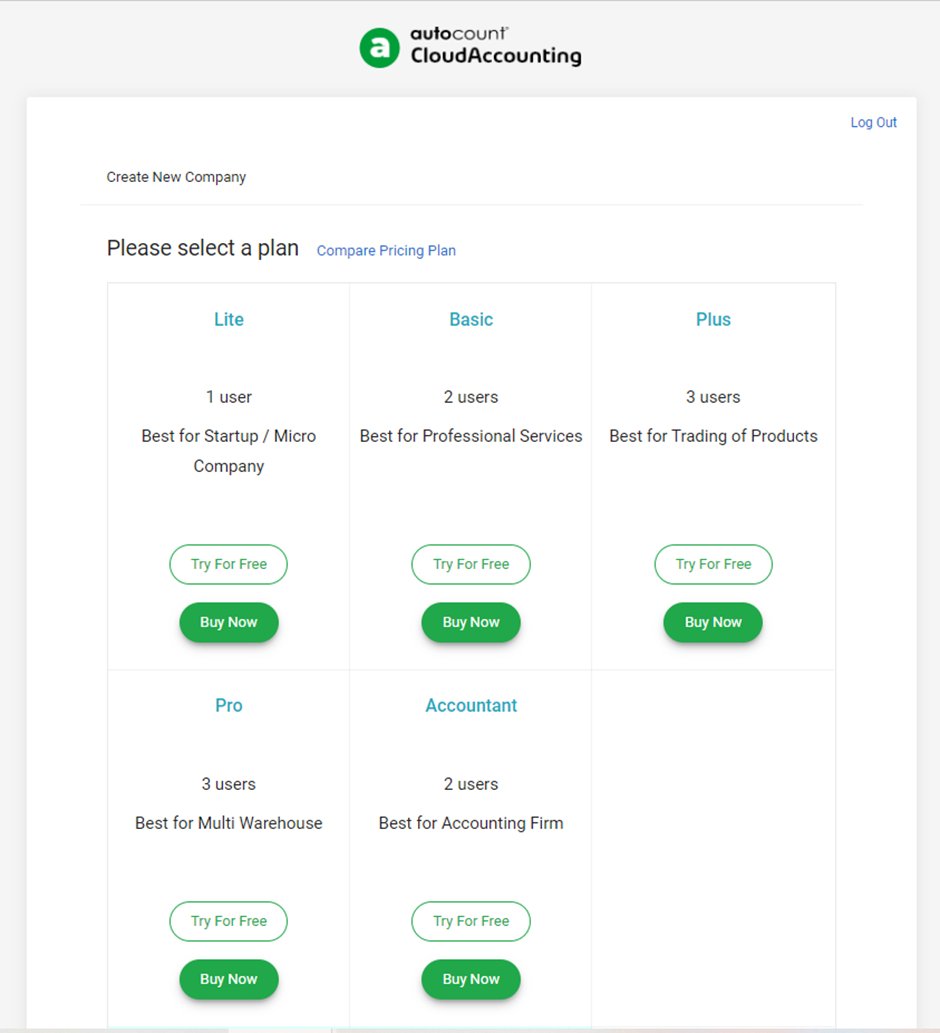The image size is (940, 1033).
Task: Select the Pro plan heading
Action: click(229, 706)
